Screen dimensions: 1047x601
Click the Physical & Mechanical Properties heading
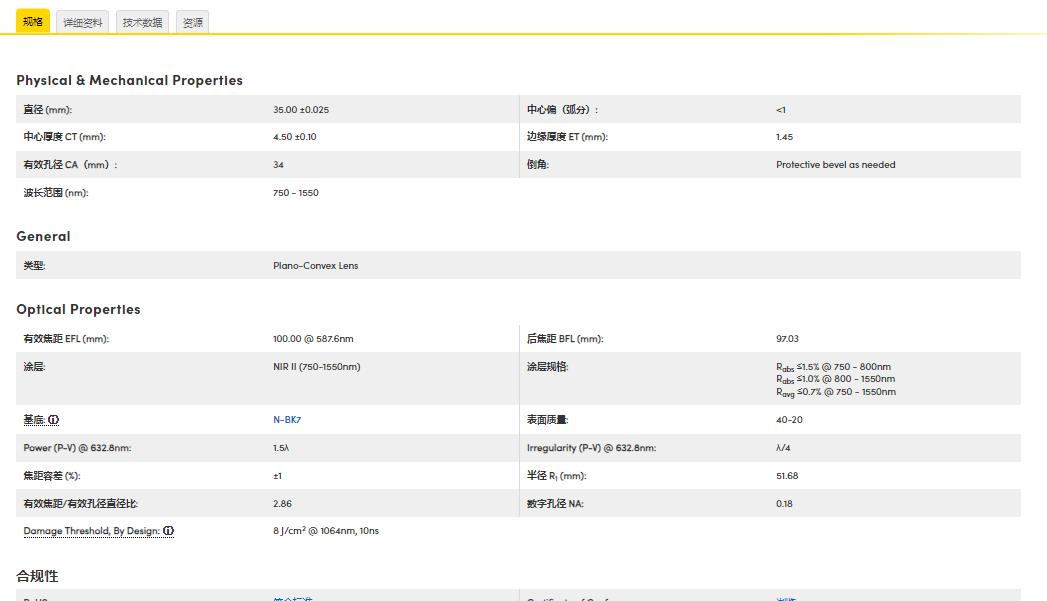(129, 80)
